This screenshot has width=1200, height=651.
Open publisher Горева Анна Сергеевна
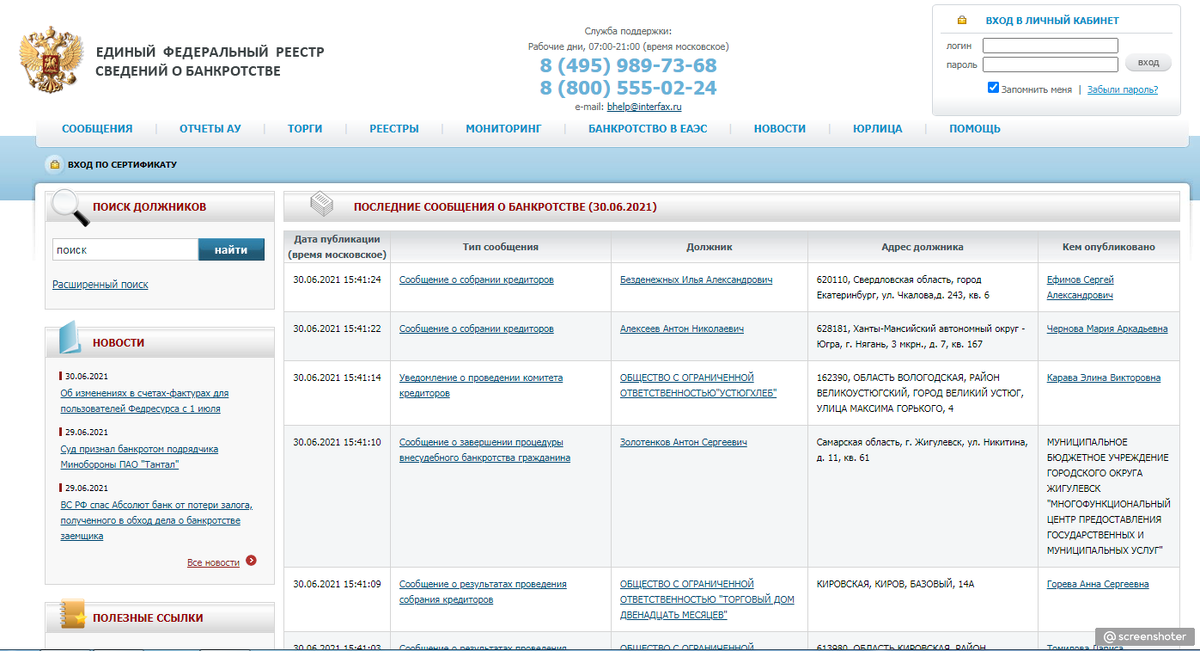coord(1097,584)
